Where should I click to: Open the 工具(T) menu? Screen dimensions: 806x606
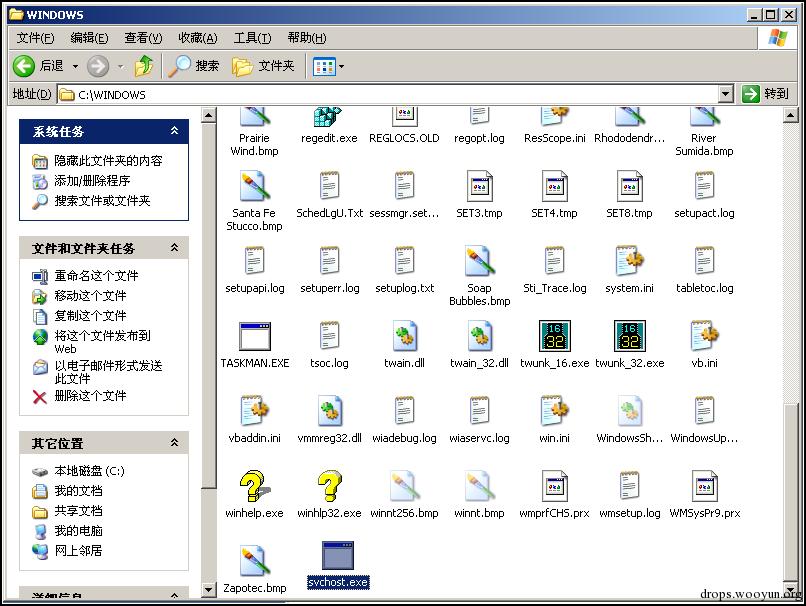252,38
